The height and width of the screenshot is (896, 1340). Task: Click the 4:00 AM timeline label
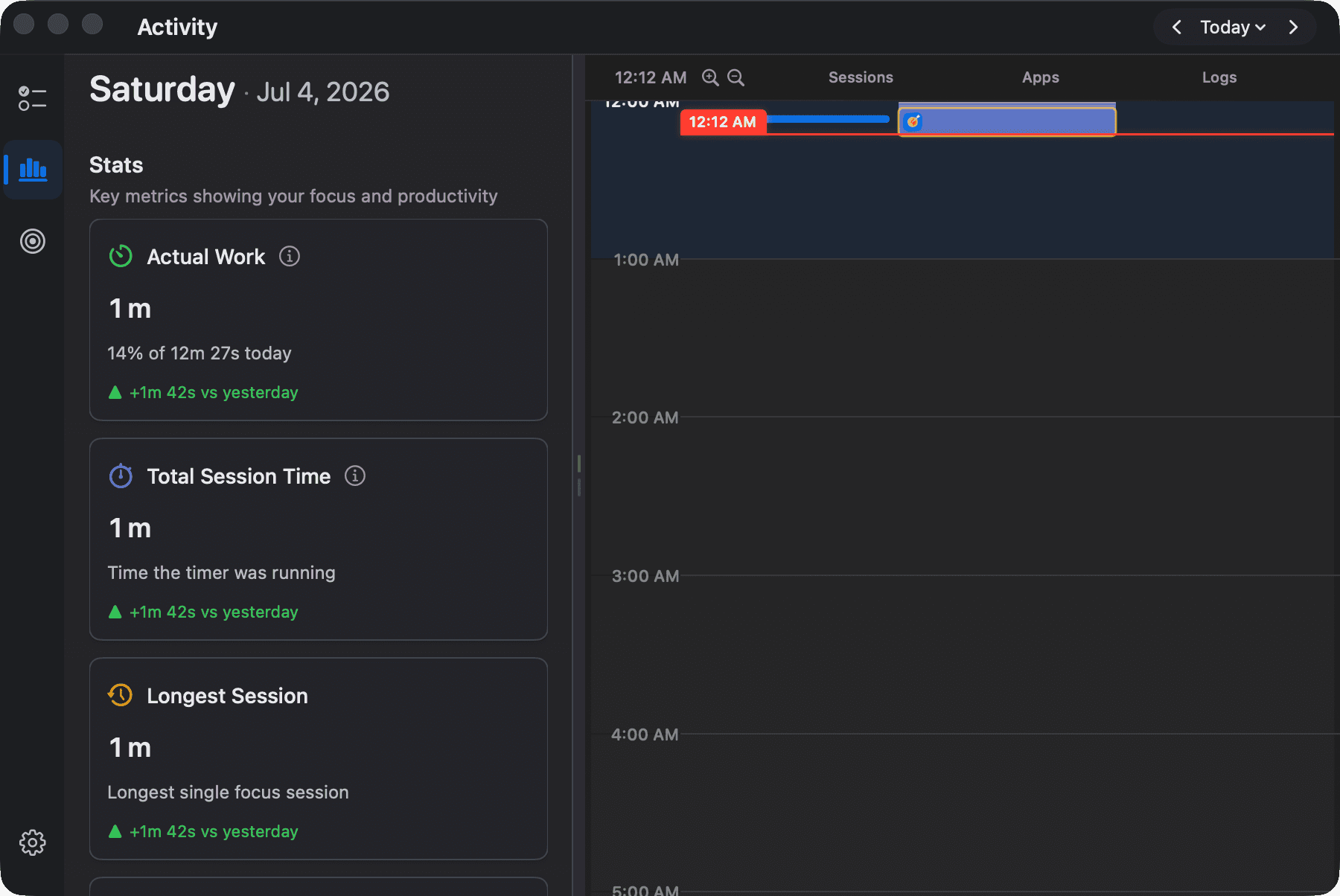(x=645, y=735)
